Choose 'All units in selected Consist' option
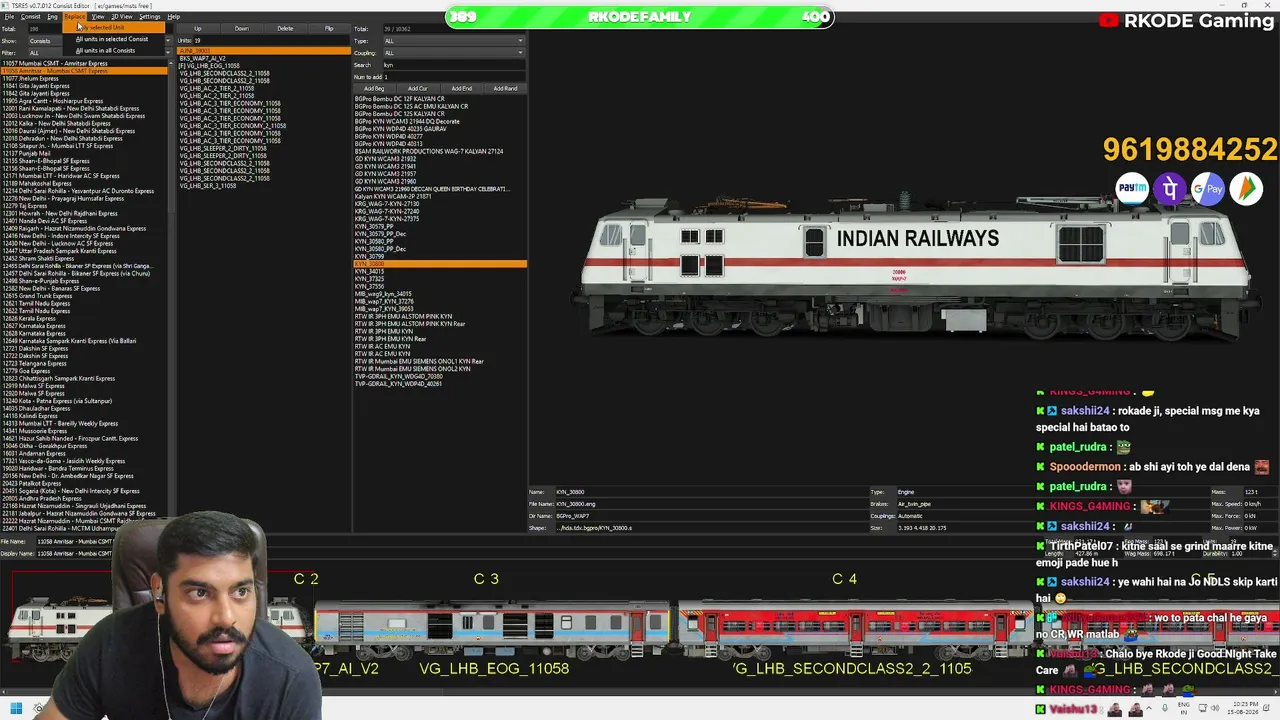1280x720 pixels. point(112,39)
